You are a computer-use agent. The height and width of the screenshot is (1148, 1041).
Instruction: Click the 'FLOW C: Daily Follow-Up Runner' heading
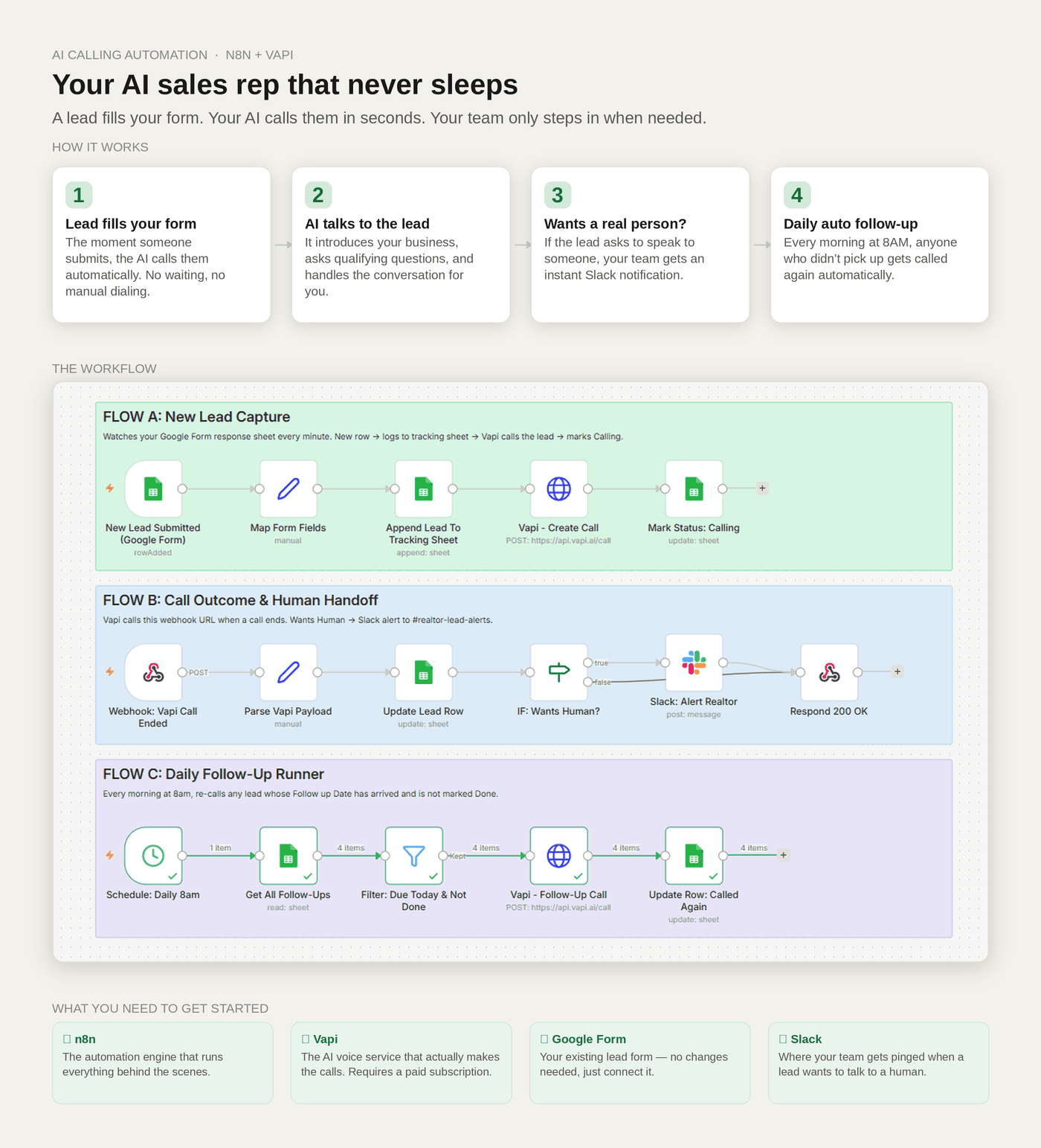[x=213, y=774]
